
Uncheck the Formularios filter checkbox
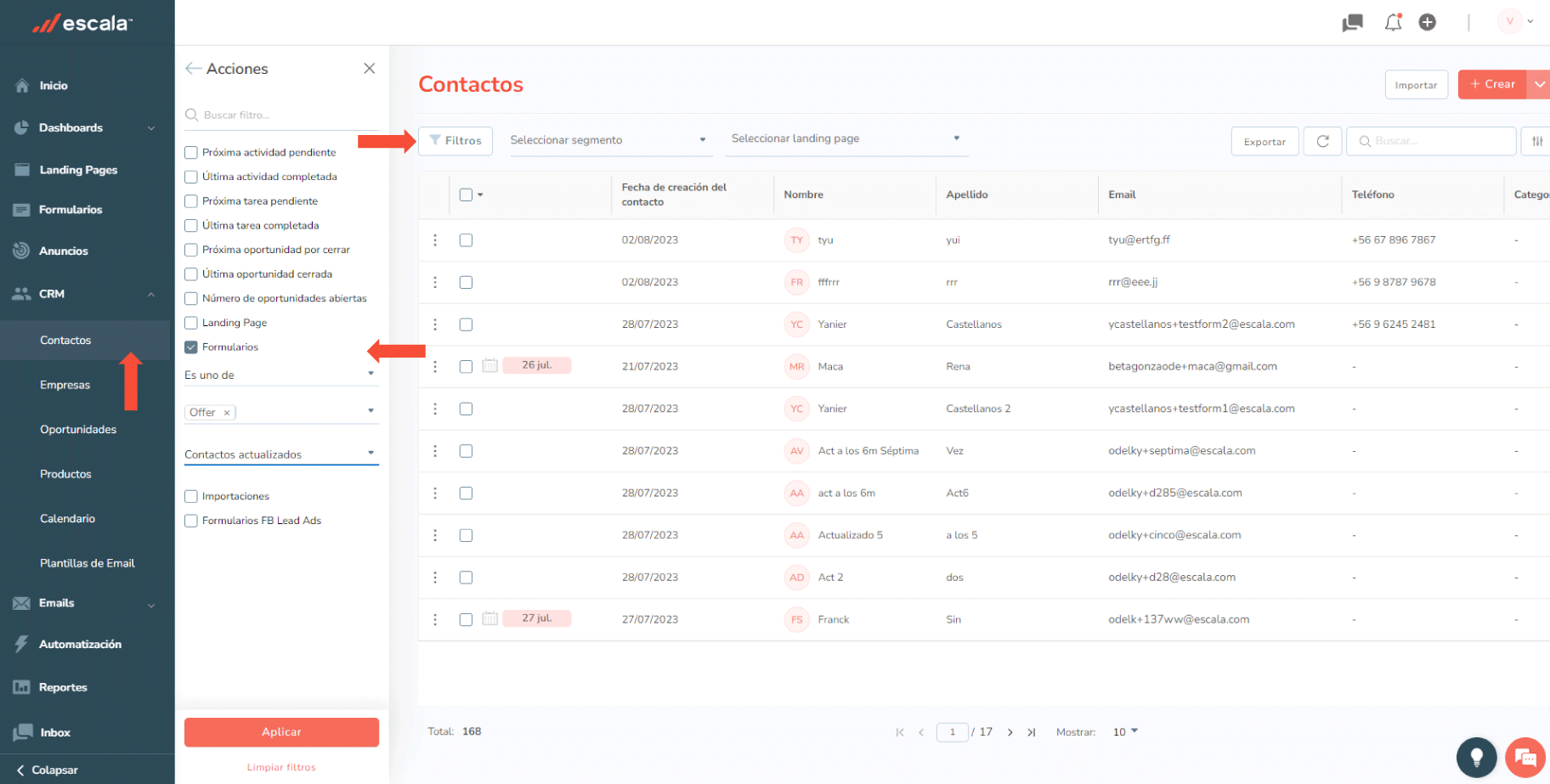point(191,347)
